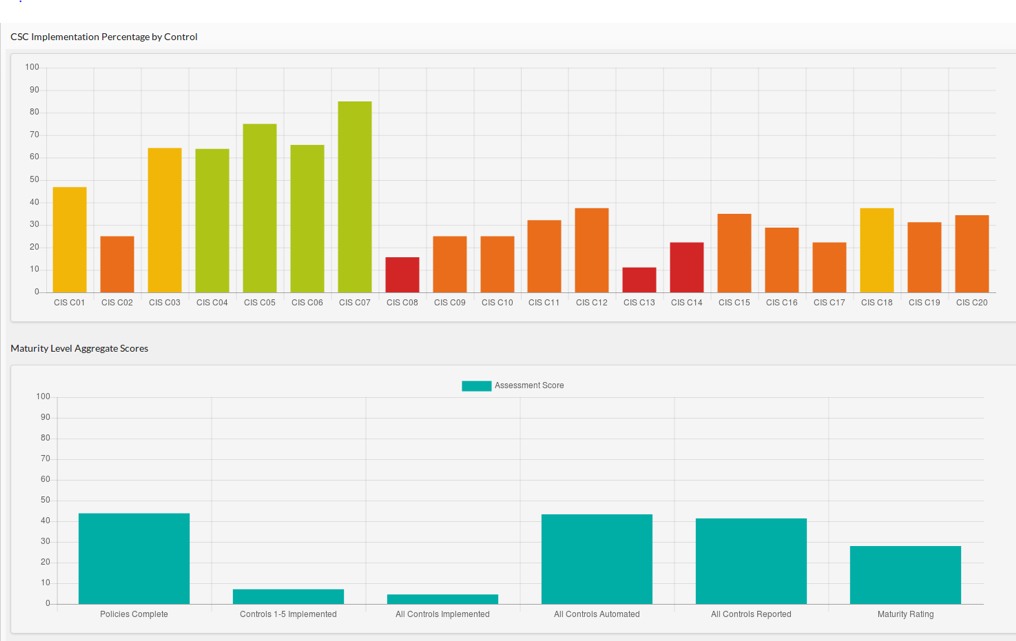Click the All Controls Implemented short bar
1016x641 pixels.
[x=442, y=599]
